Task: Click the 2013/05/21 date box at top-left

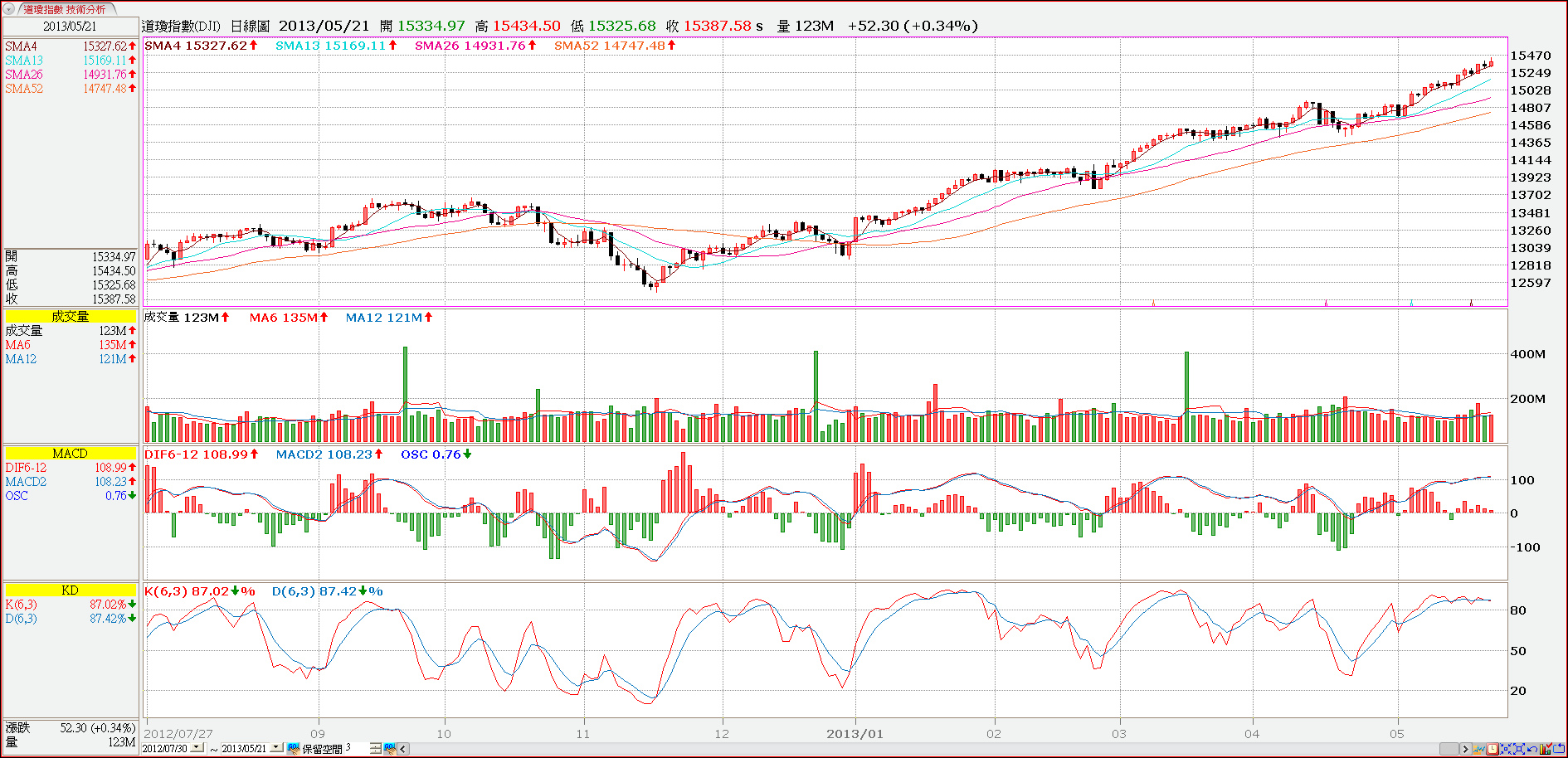Action: tap(70, 27)
